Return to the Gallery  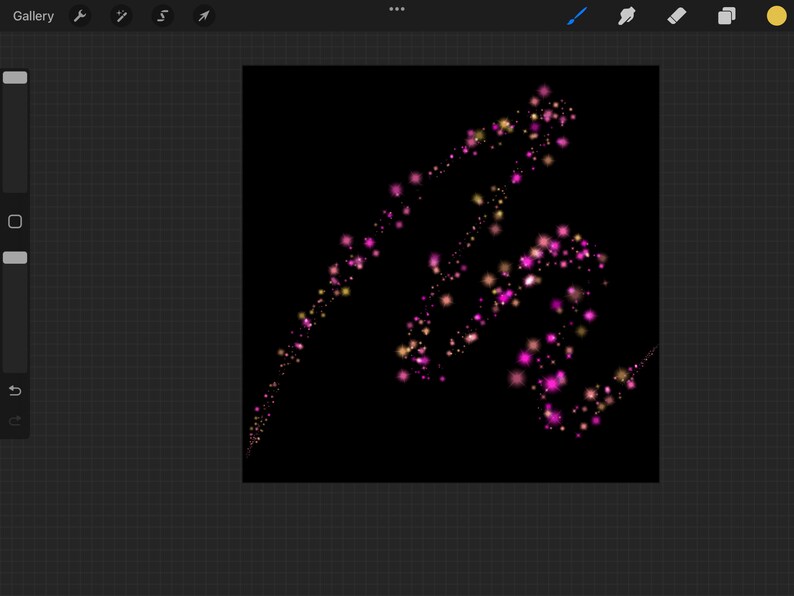33,16
